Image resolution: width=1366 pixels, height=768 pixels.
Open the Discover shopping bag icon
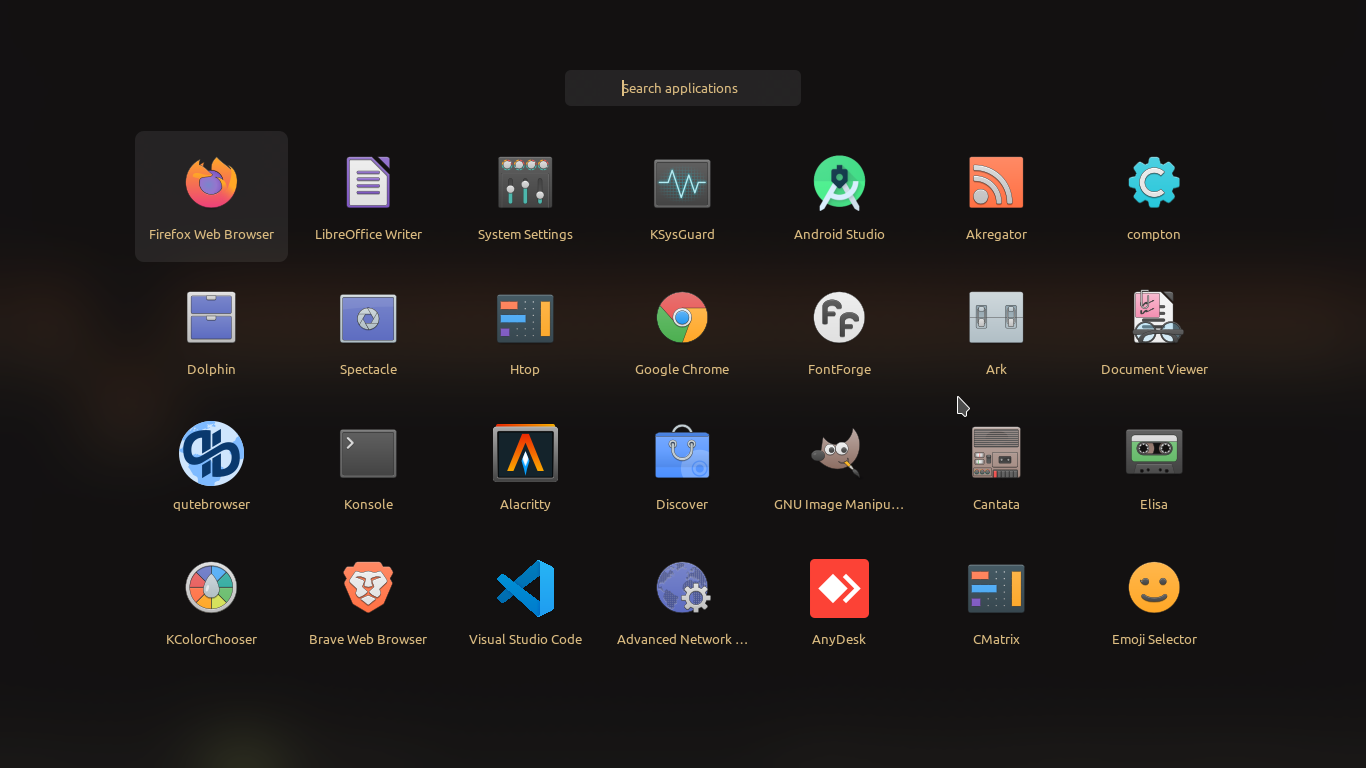tap(682, 453)
